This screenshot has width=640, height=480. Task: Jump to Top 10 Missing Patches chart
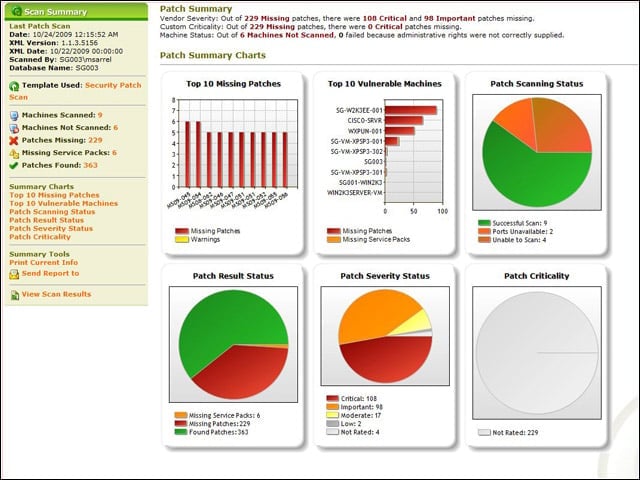click(54, 195)
